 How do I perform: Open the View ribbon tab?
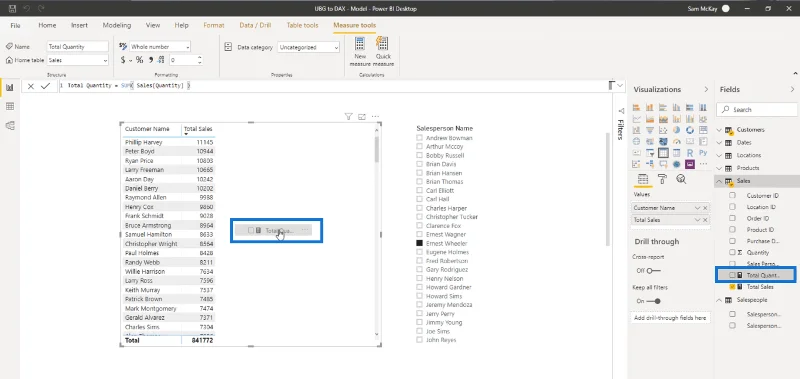click(153, 25)
